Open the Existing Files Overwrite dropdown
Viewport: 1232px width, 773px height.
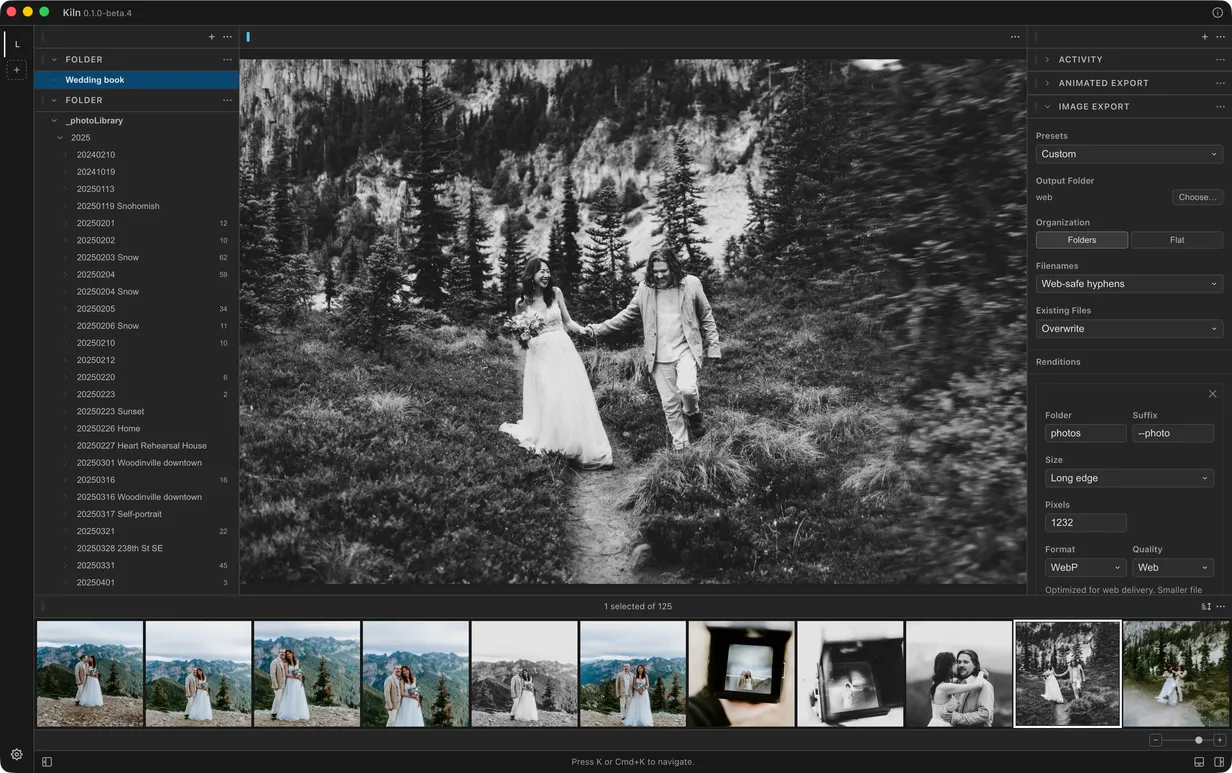pyautogui.click(x=1129, y=328)
